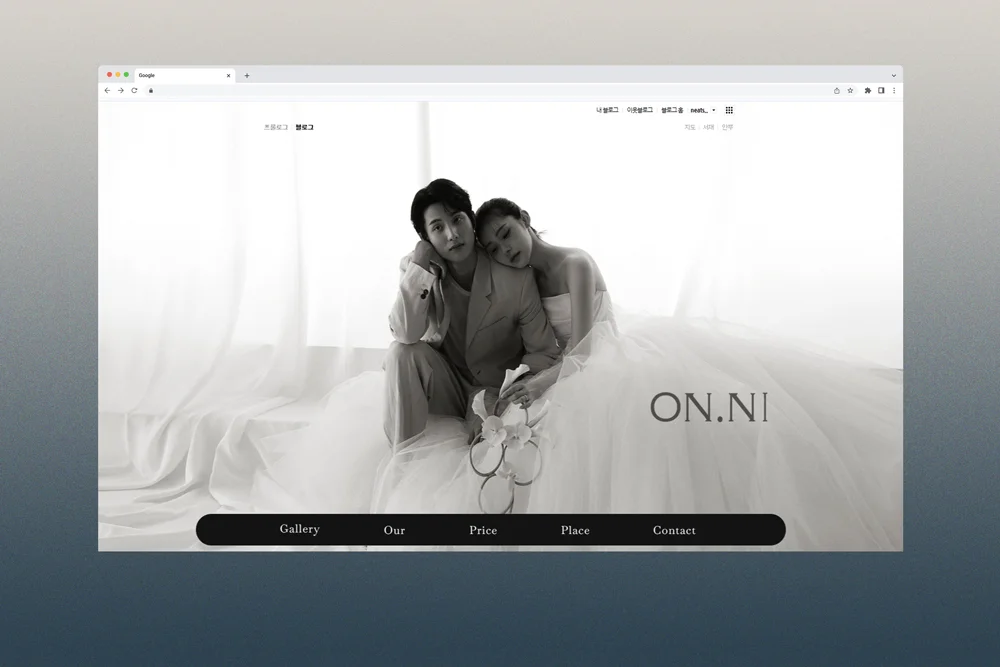Open the share page icon
Screen dimensions: 1000x667
(837, 90)
